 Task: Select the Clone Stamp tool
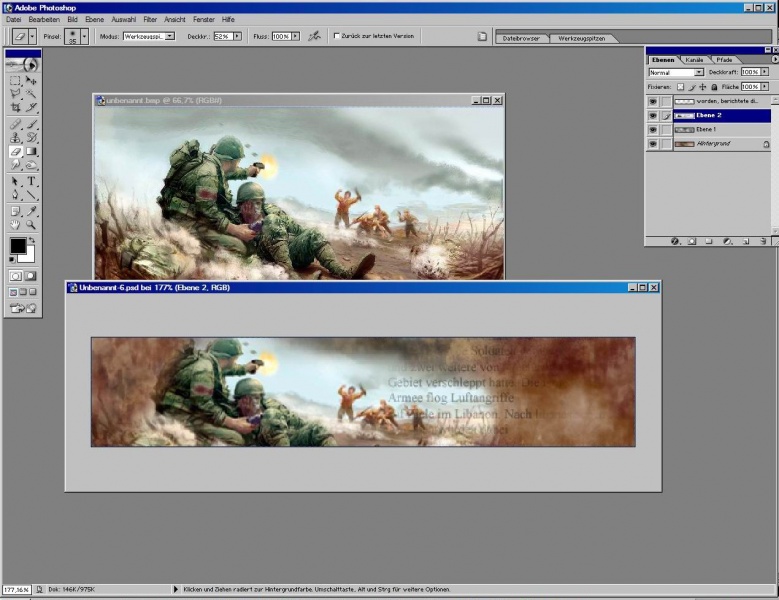pyautogui.click(x=15, y=138)
